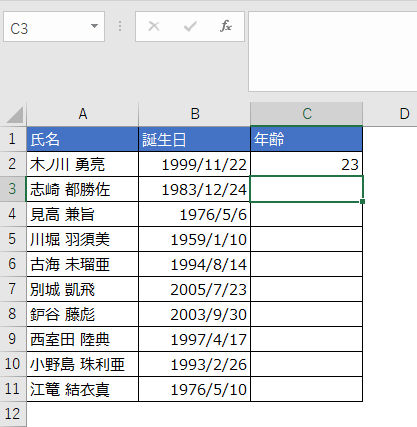This screenshot has height=427, width=417.
Task: Select the name cell 古海 未瑠亜
Action: 83,264
